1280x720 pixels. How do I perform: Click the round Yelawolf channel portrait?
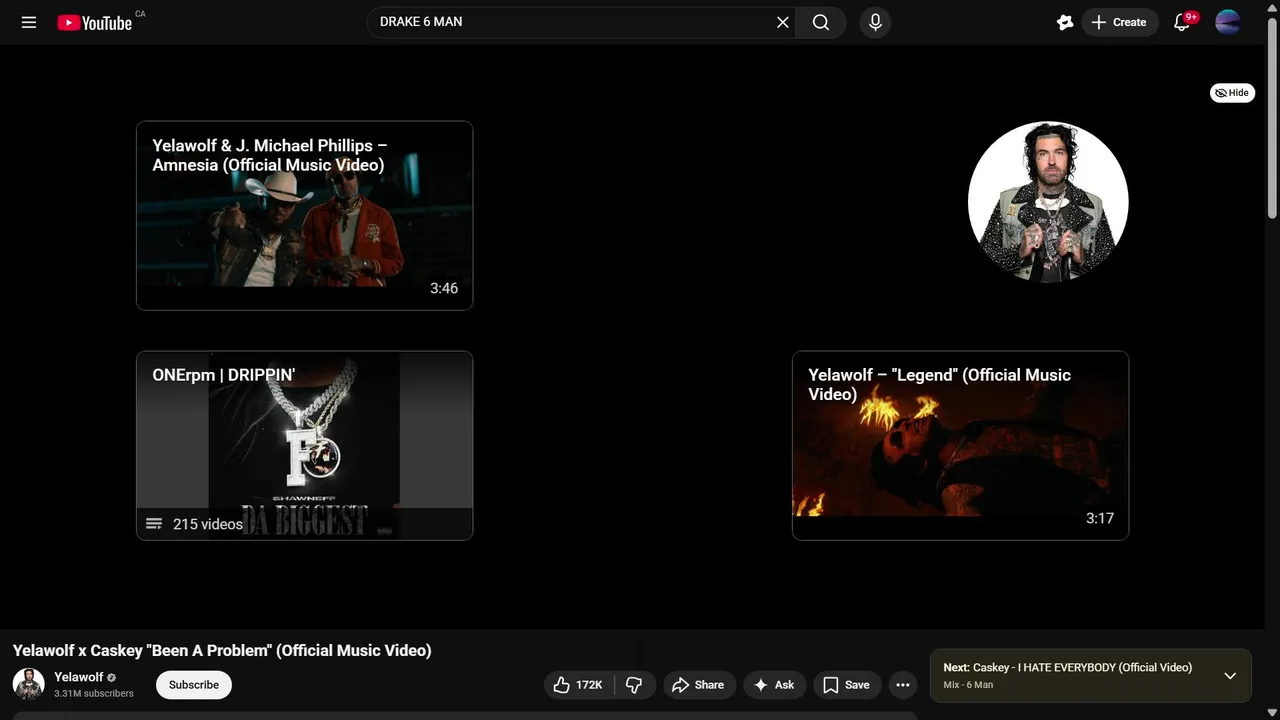(x=1048, y=202)
